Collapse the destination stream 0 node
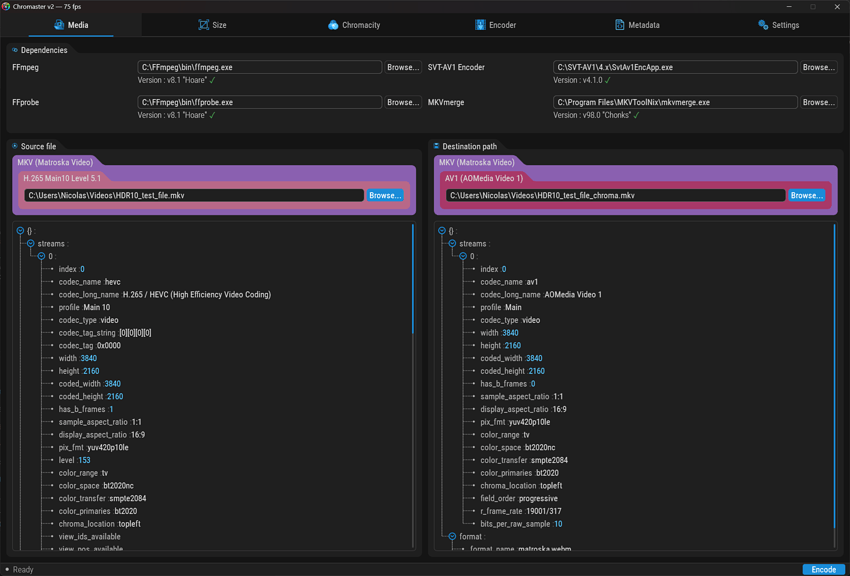This screenshot has height=576, width=850. 463,256
